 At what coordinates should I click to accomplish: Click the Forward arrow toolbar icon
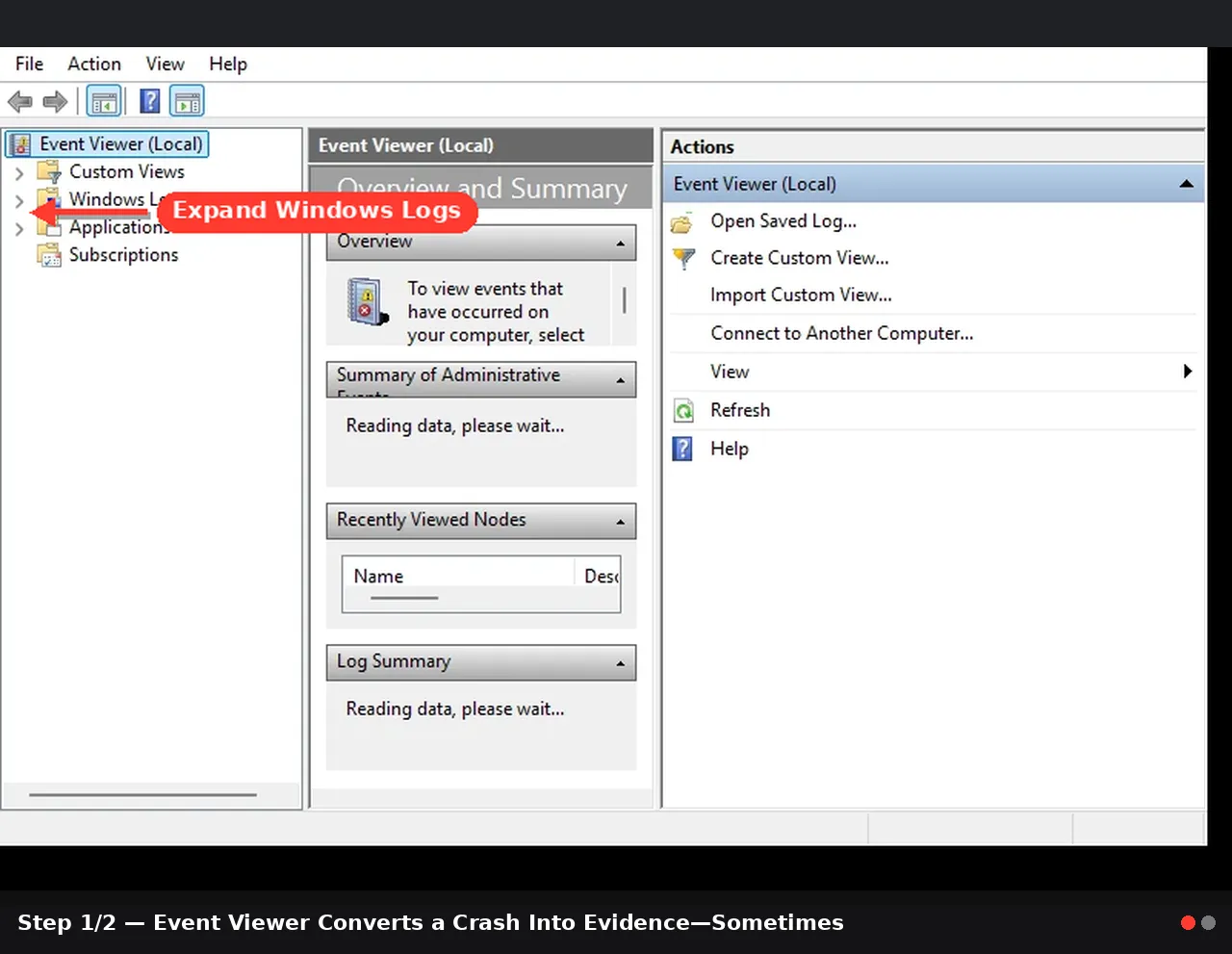[55, 101]
